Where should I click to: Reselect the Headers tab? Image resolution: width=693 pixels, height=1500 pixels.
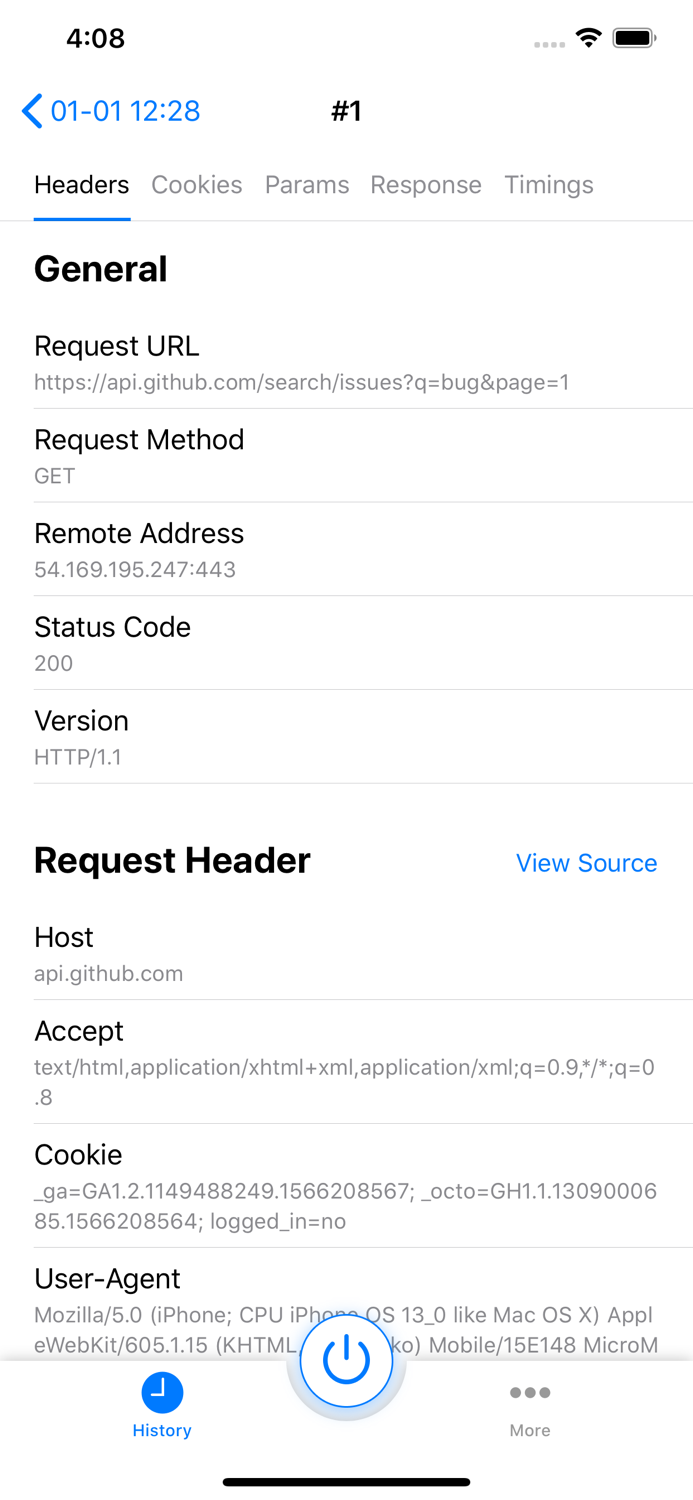[x=81, y=185]
